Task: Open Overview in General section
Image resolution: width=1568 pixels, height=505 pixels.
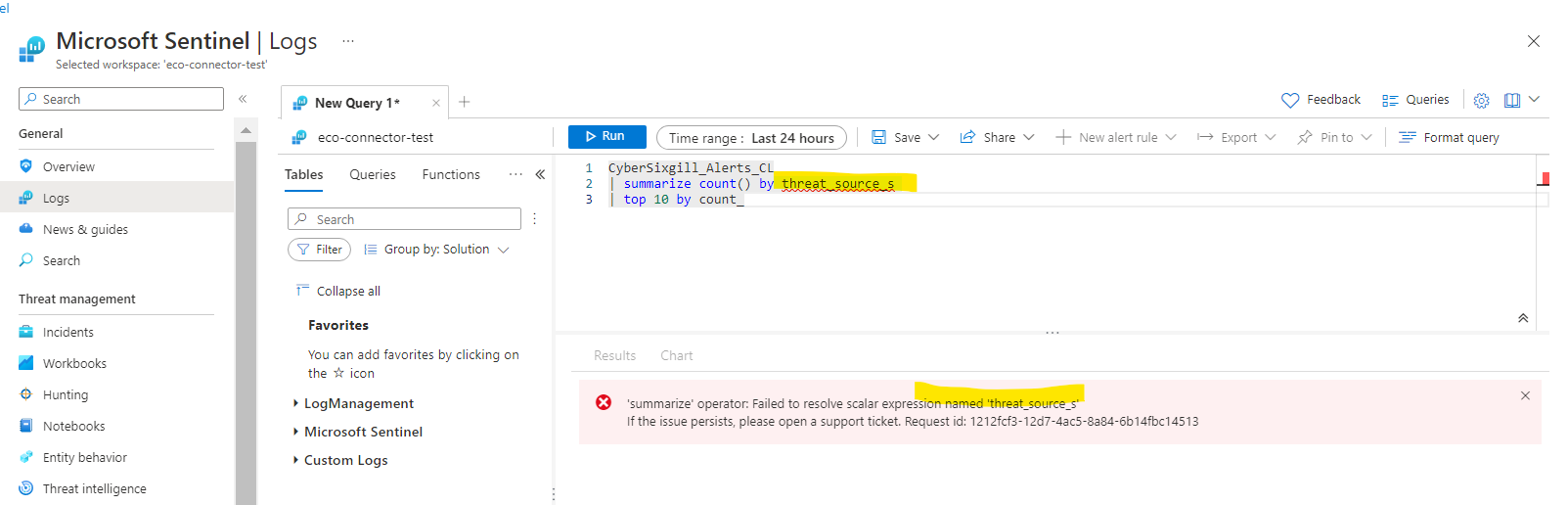Action: click(68, 166)
